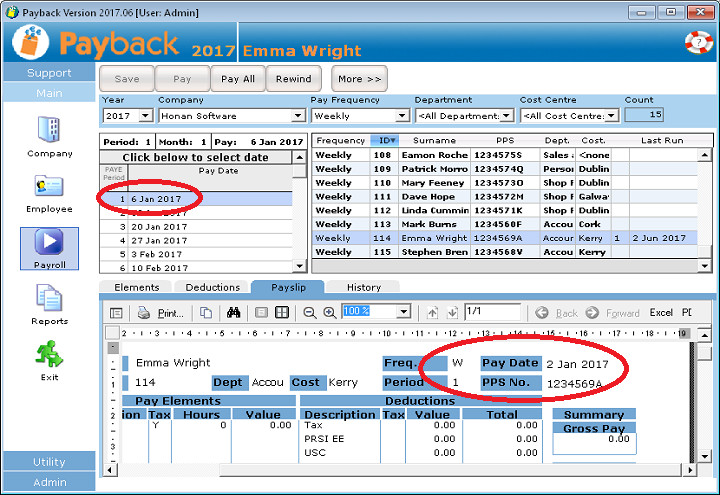Open the Employee section icon
Screen dimensions: 720x495
pyautogui.click(x=49, y=187)
